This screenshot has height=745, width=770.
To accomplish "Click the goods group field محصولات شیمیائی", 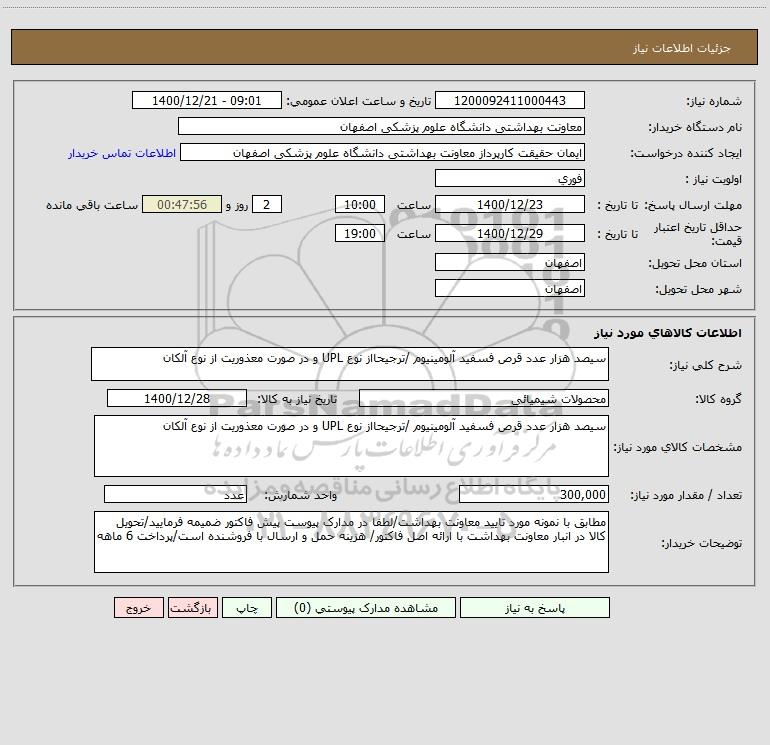I will pyautogui.click(x=484, y=398).
